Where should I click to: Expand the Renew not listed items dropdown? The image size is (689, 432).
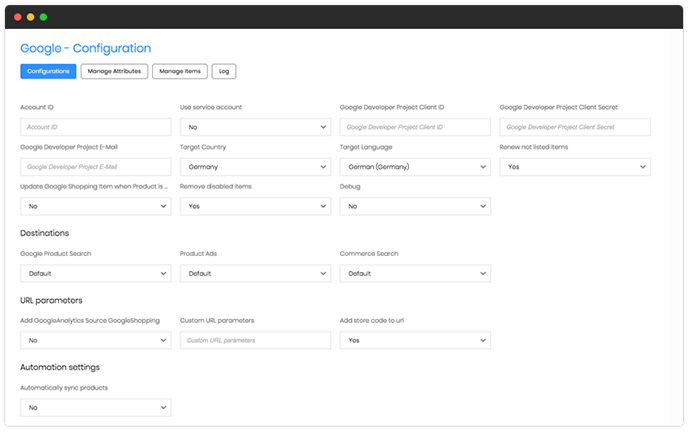(575, 167)
